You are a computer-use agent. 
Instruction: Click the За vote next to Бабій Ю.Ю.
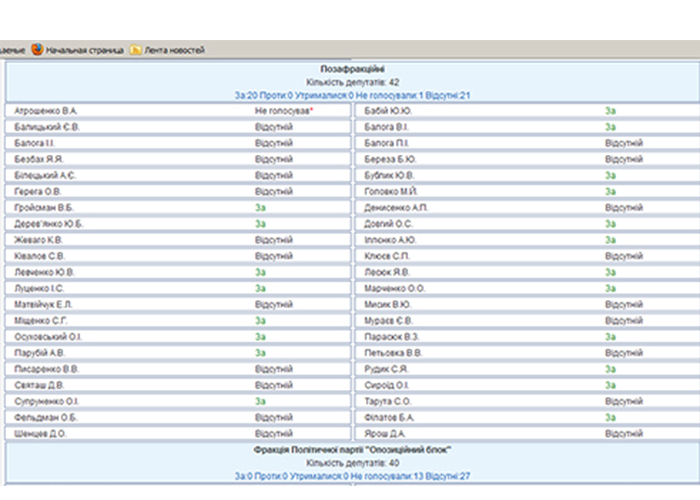pyautogui.click(x=610, y=111)
